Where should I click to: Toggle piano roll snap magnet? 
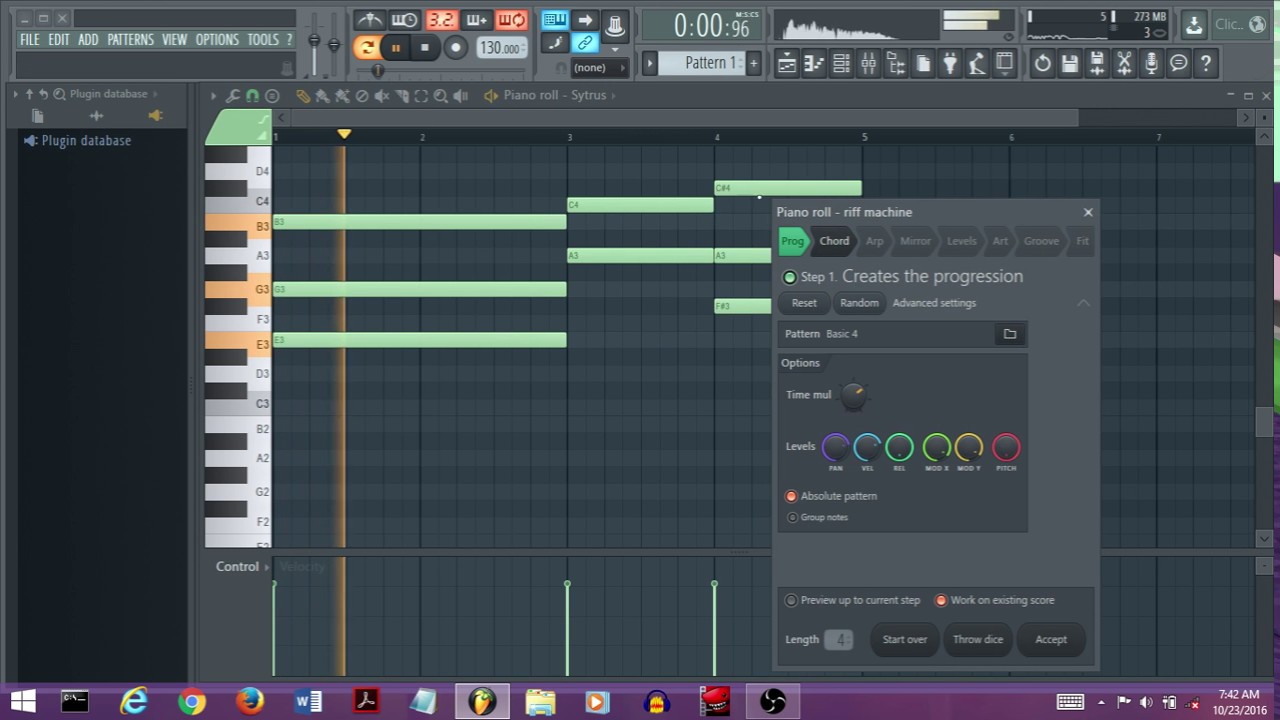tap(253, 96)
